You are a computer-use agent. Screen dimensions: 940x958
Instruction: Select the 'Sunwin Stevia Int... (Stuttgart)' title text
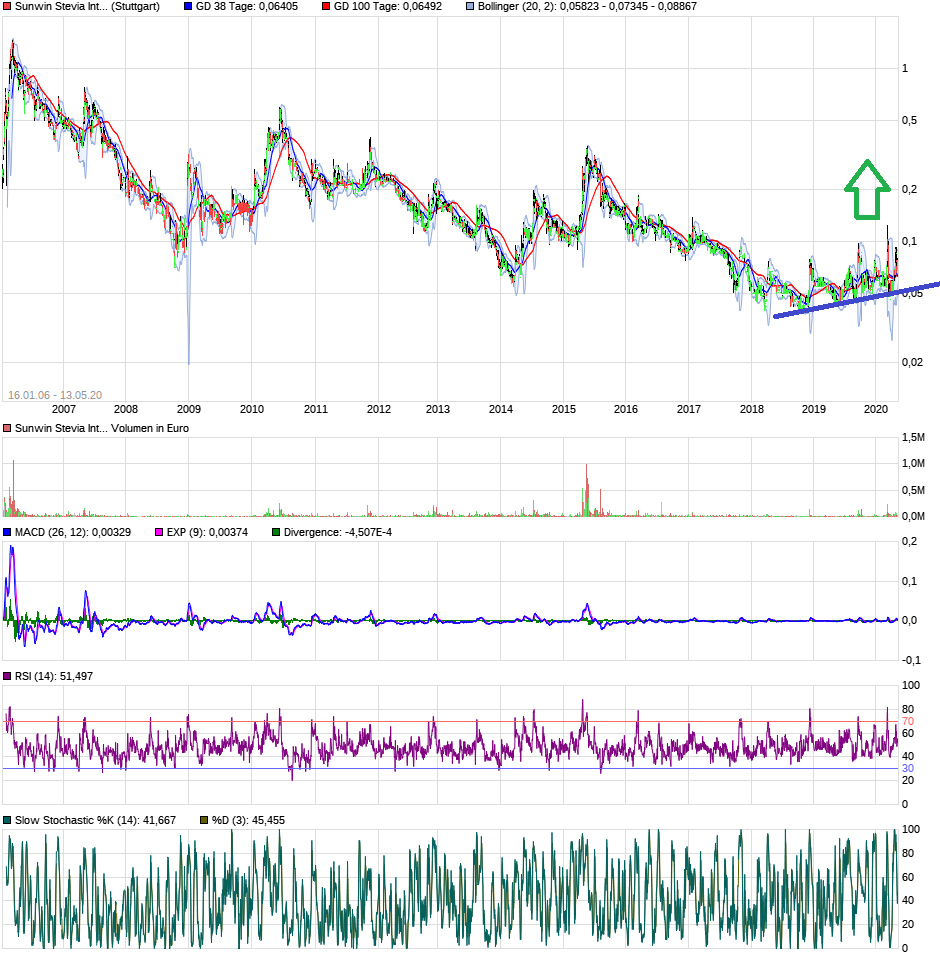click(87, 7)
